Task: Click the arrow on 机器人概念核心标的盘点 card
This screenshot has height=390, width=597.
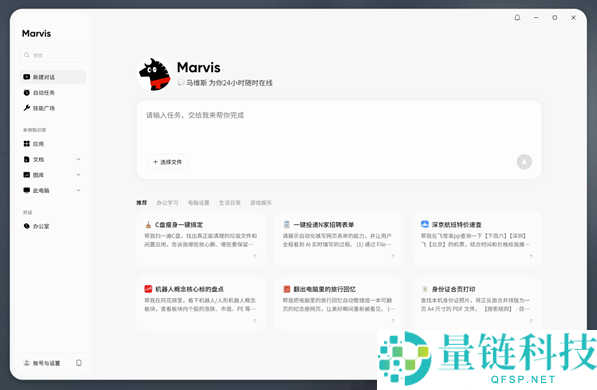Action: (255, 321)
